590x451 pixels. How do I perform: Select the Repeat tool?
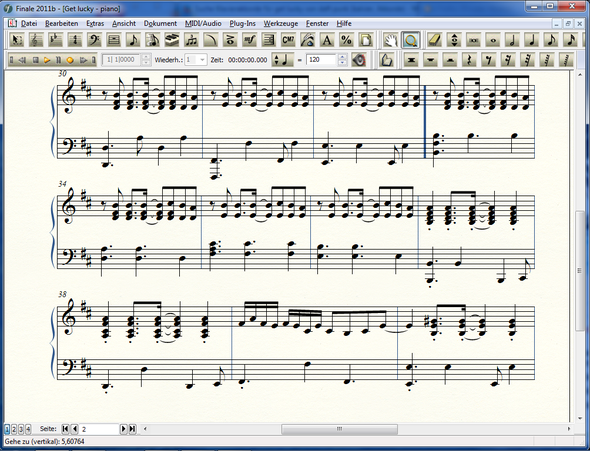(x=269, y=39)
